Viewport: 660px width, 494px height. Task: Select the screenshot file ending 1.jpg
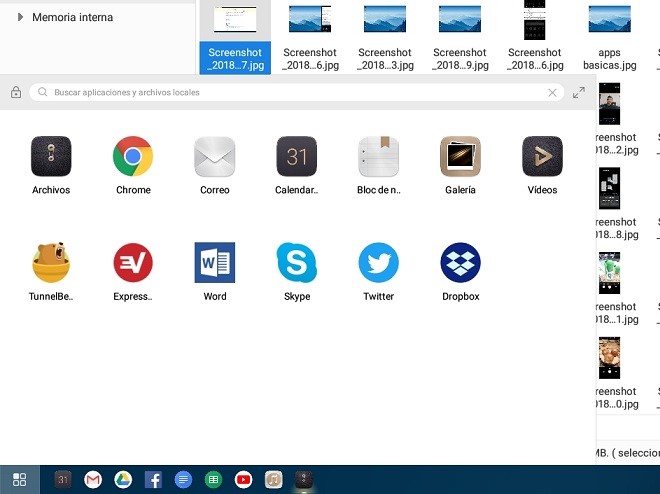(617, 288)
